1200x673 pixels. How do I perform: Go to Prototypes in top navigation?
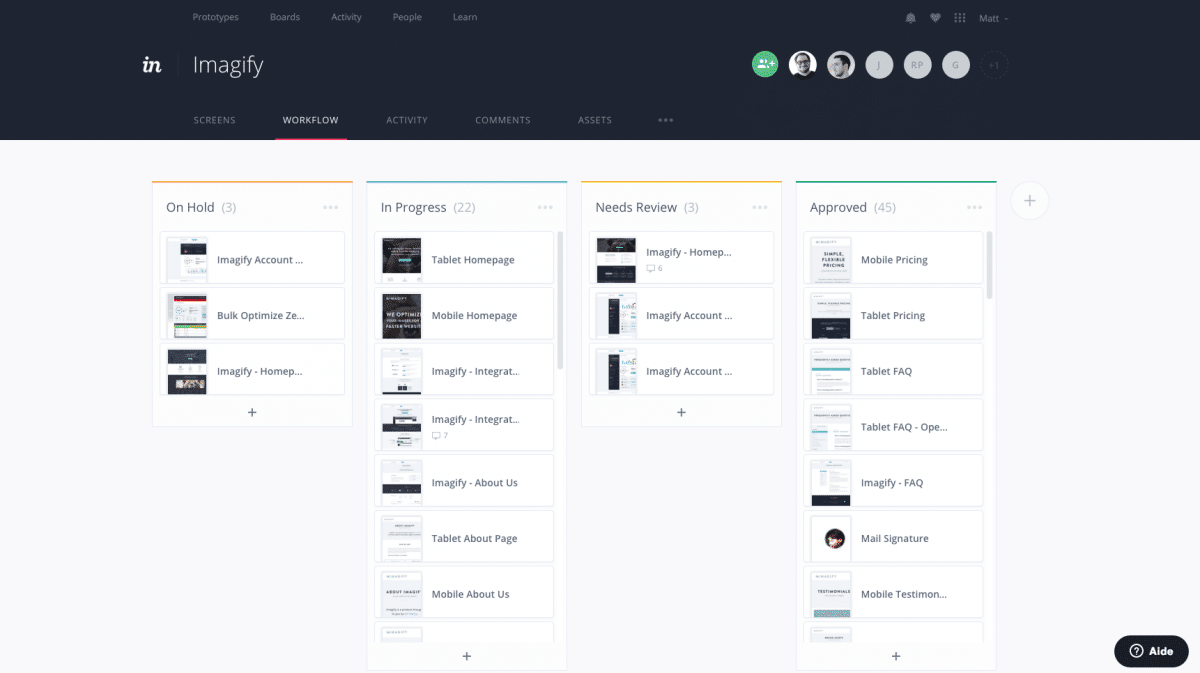pyautogui.click(x=216, y=17)
